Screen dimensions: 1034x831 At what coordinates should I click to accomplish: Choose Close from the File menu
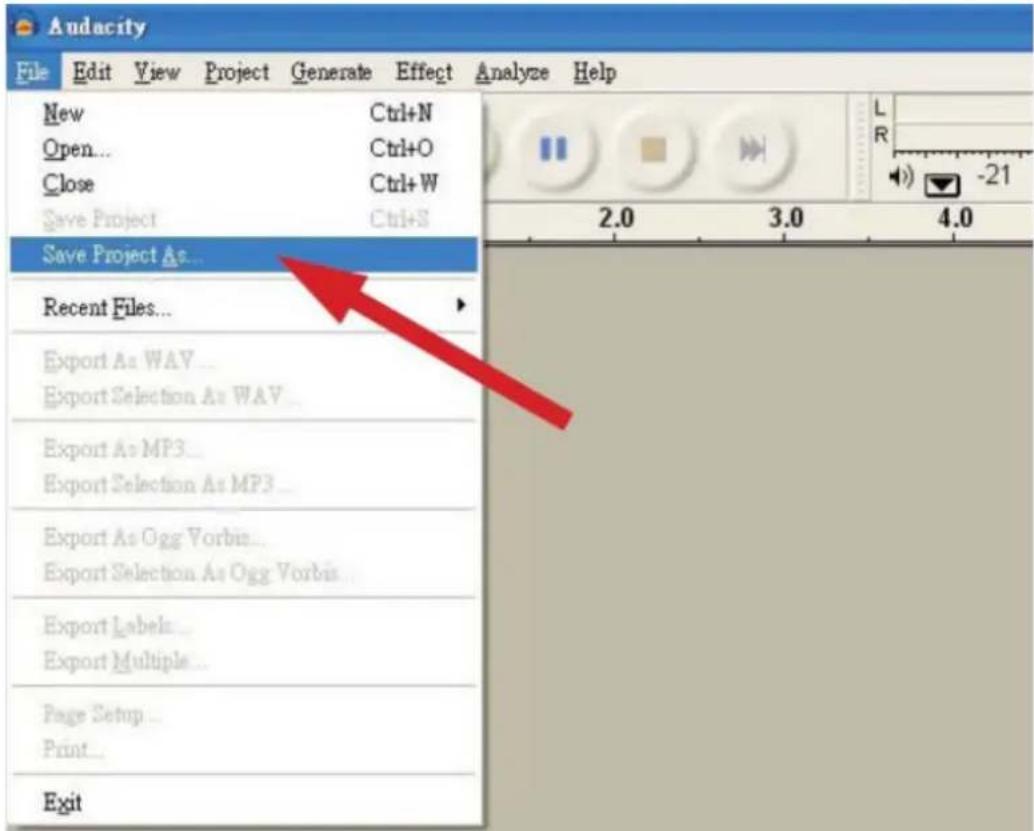244,183
